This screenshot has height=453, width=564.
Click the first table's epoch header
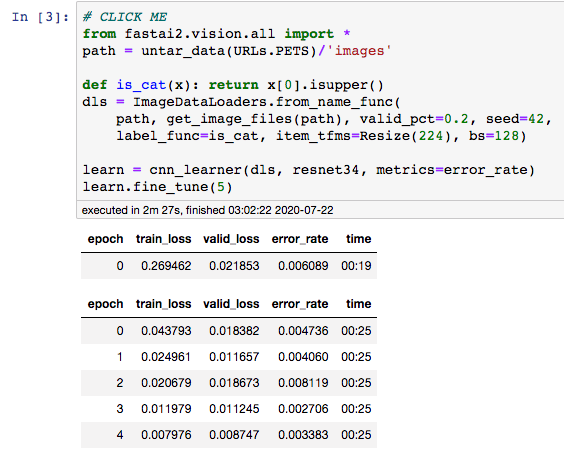coord(105,239)
